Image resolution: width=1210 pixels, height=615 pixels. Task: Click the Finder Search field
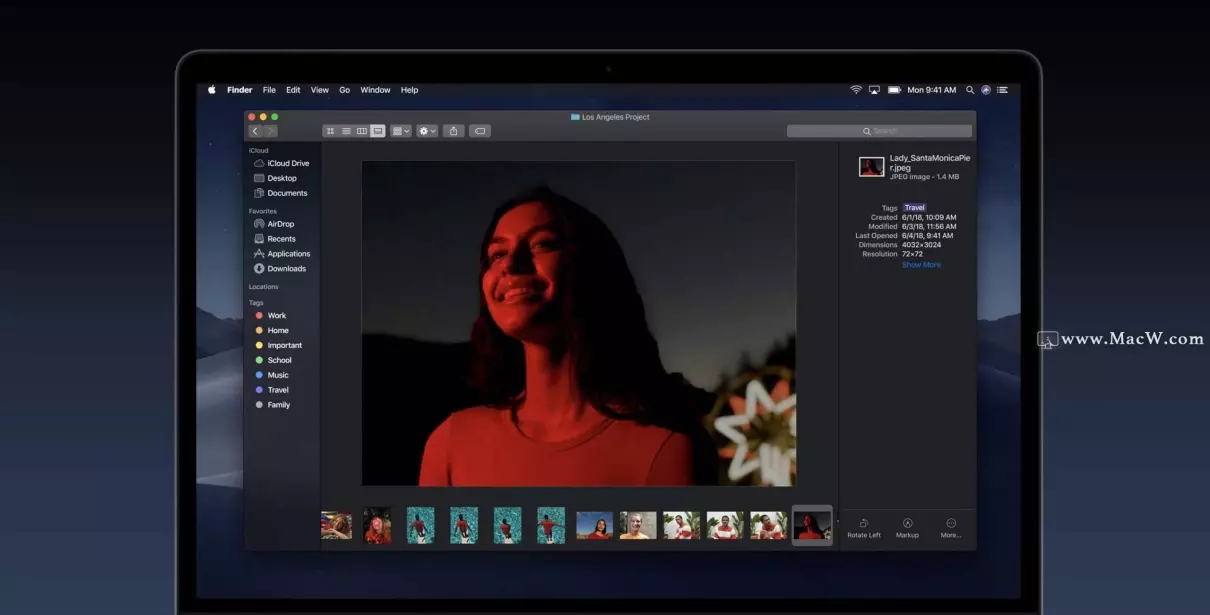(x=879, y=131)
